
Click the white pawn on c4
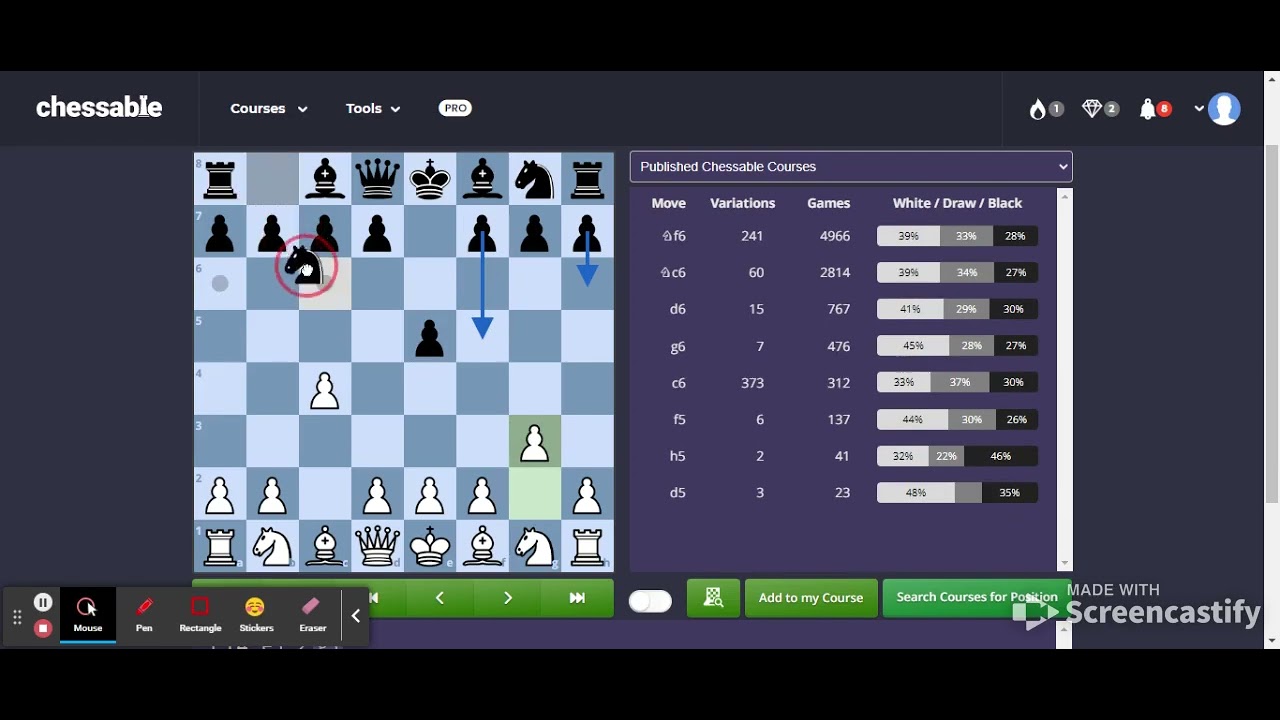(325, 389)
